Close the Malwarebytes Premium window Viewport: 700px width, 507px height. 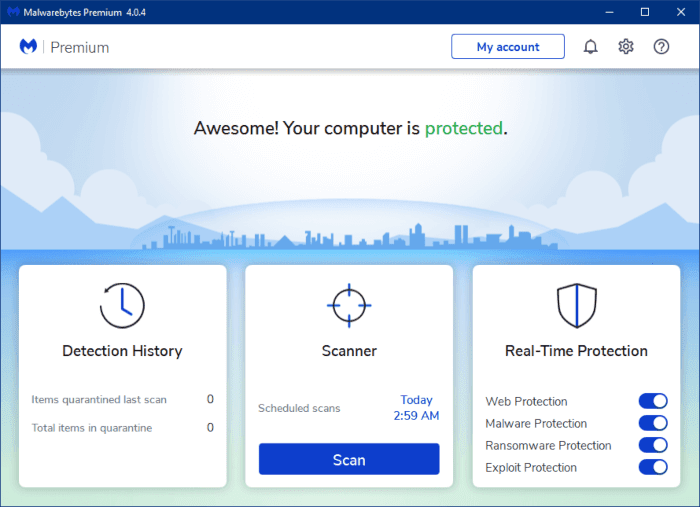coord(681,12)
